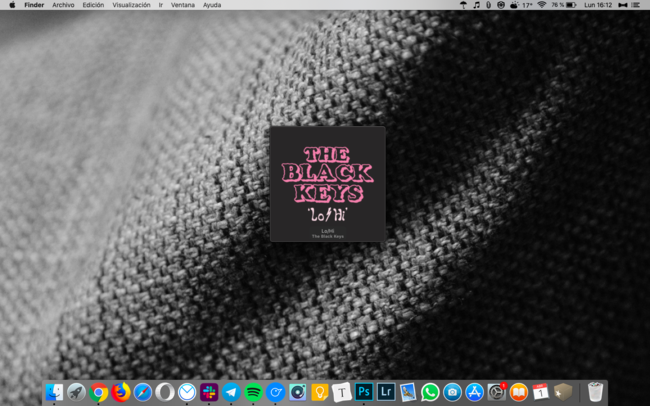Click the Black Keys Lo/Hi album artwork
The image size is (650, 406).
coord(327,184)
